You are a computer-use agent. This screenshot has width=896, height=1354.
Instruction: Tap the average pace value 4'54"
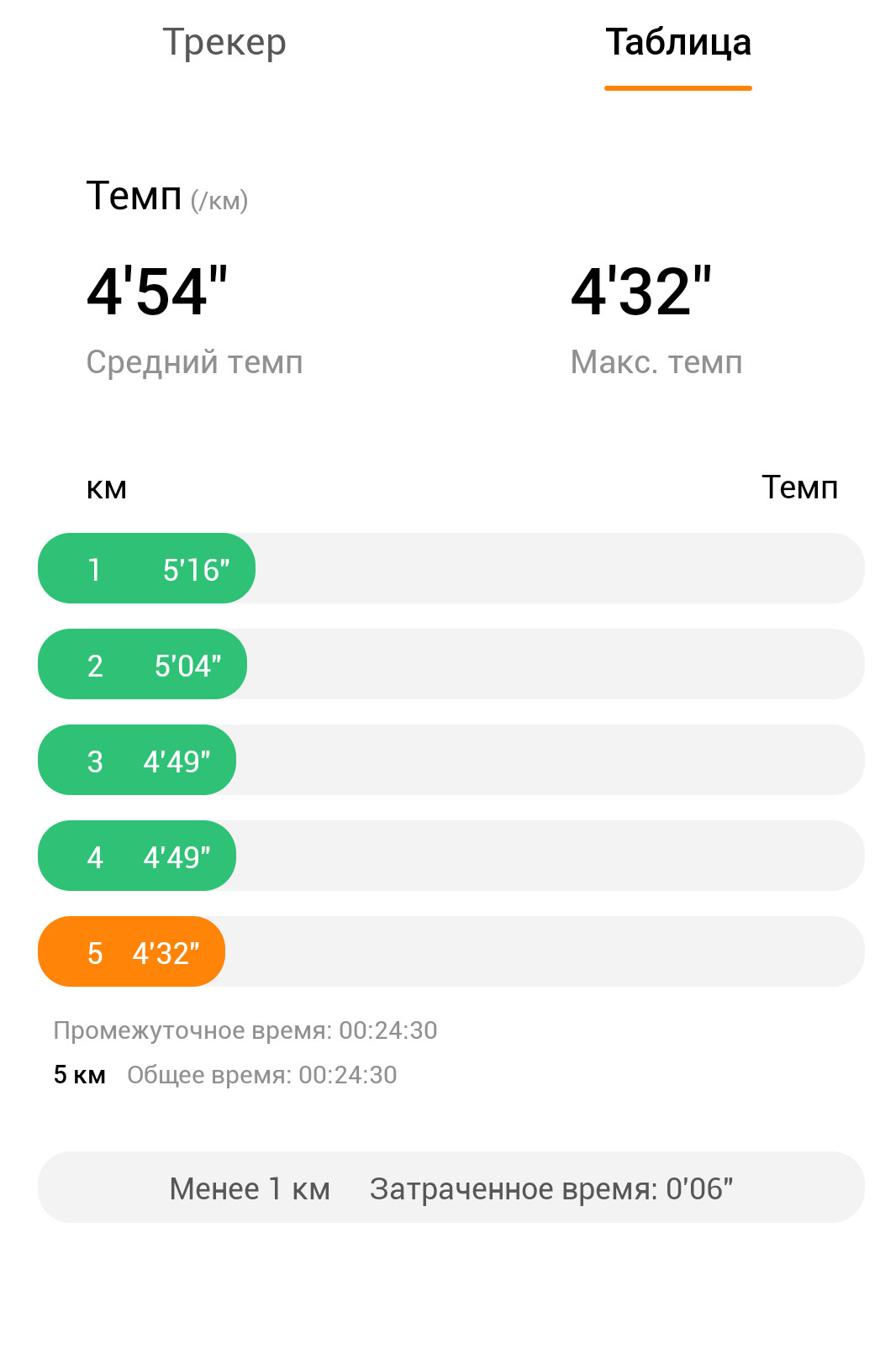pos(157,292)
